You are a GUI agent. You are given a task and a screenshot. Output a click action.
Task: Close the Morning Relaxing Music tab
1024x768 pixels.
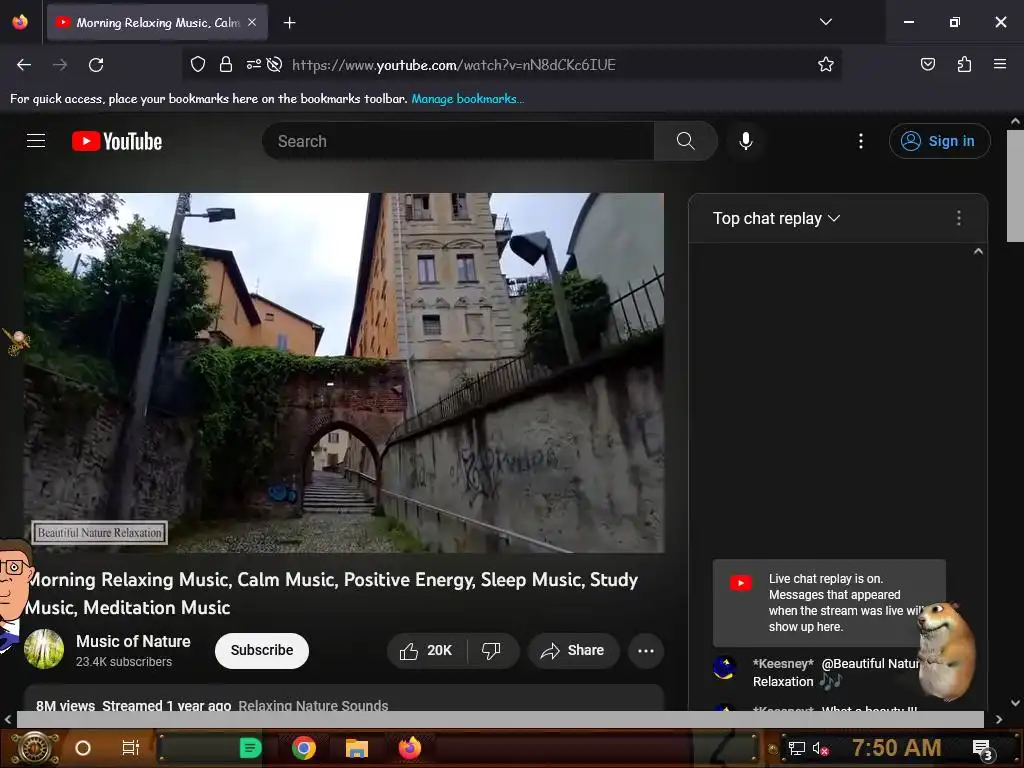click(x=252, y=22)
